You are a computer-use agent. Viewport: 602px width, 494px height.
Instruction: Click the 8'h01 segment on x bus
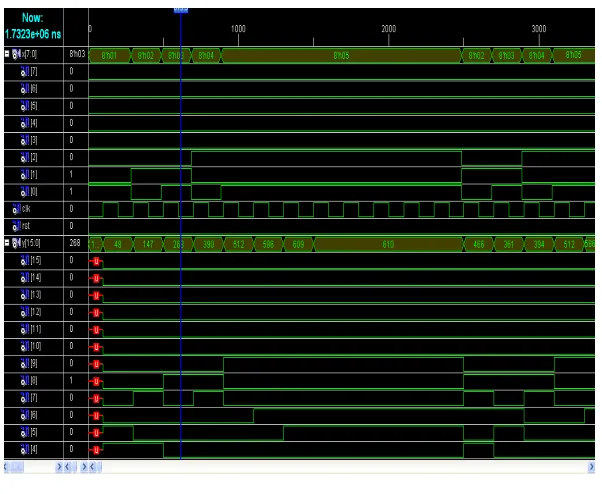point(110,56)
